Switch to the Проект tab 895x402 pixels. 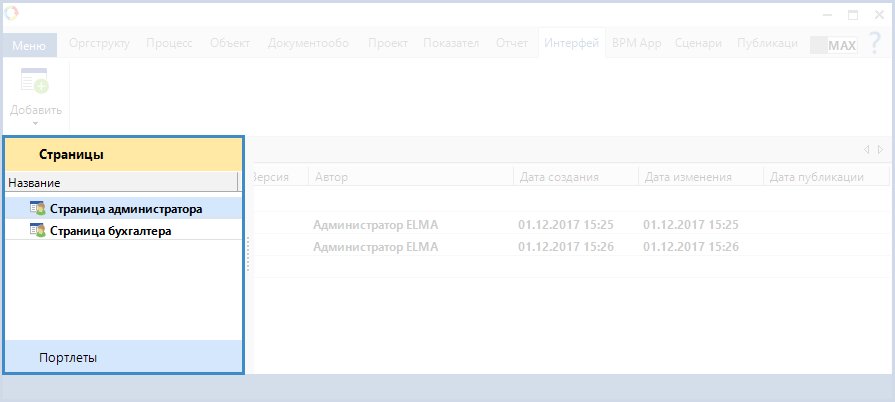(388, 43)
